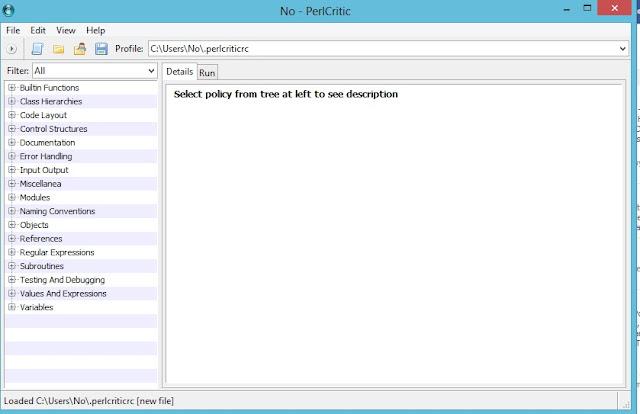Click the window resize grip in status bar

(626, 404)
